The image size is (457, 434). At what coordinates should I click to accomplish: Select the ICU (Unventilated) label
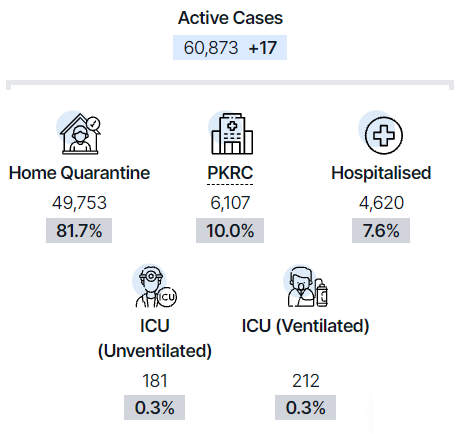point(155,338)
